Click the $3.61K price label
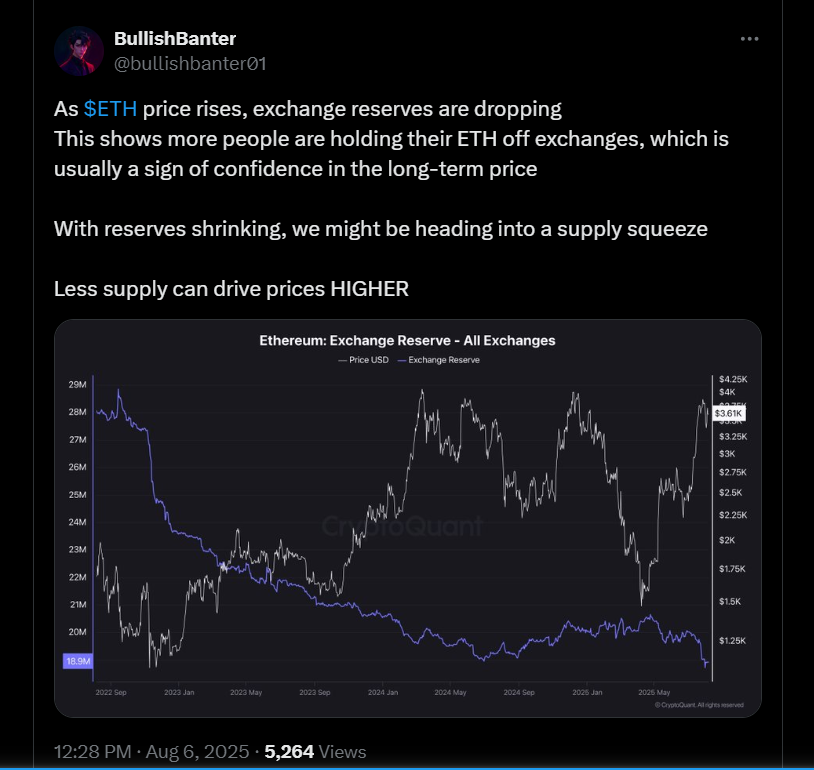Screen dimensions: 814x770 click(728, 413)
